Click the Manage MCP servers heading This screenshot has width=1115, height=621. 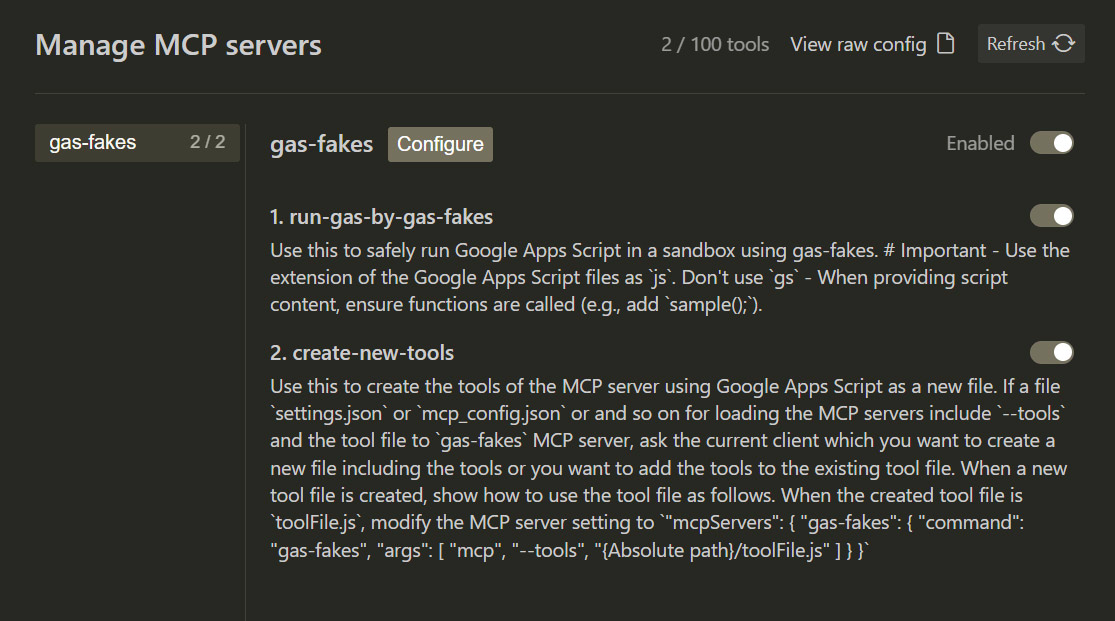click(x=178, y=45)
